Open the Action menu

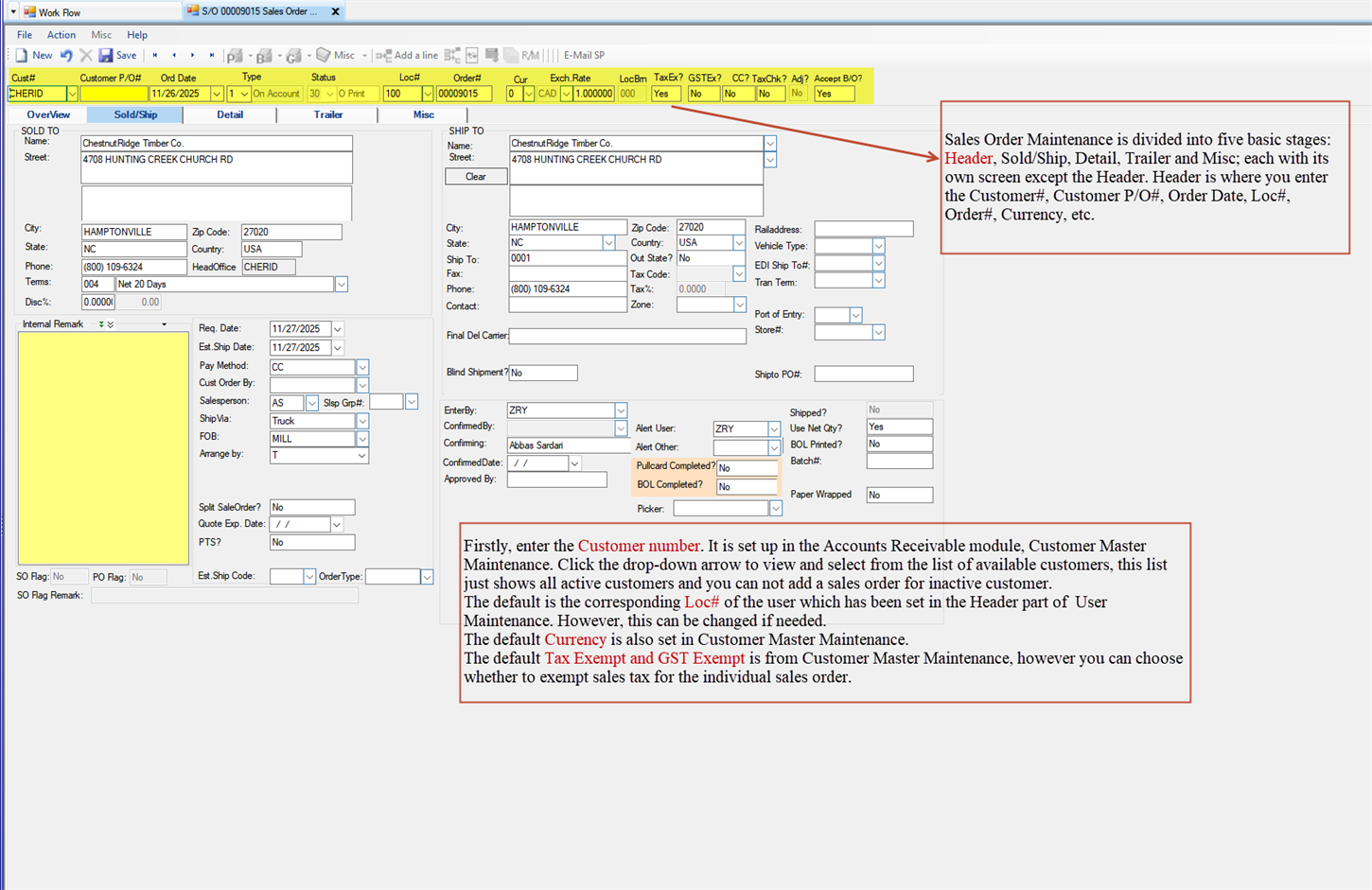click(61, 34)
